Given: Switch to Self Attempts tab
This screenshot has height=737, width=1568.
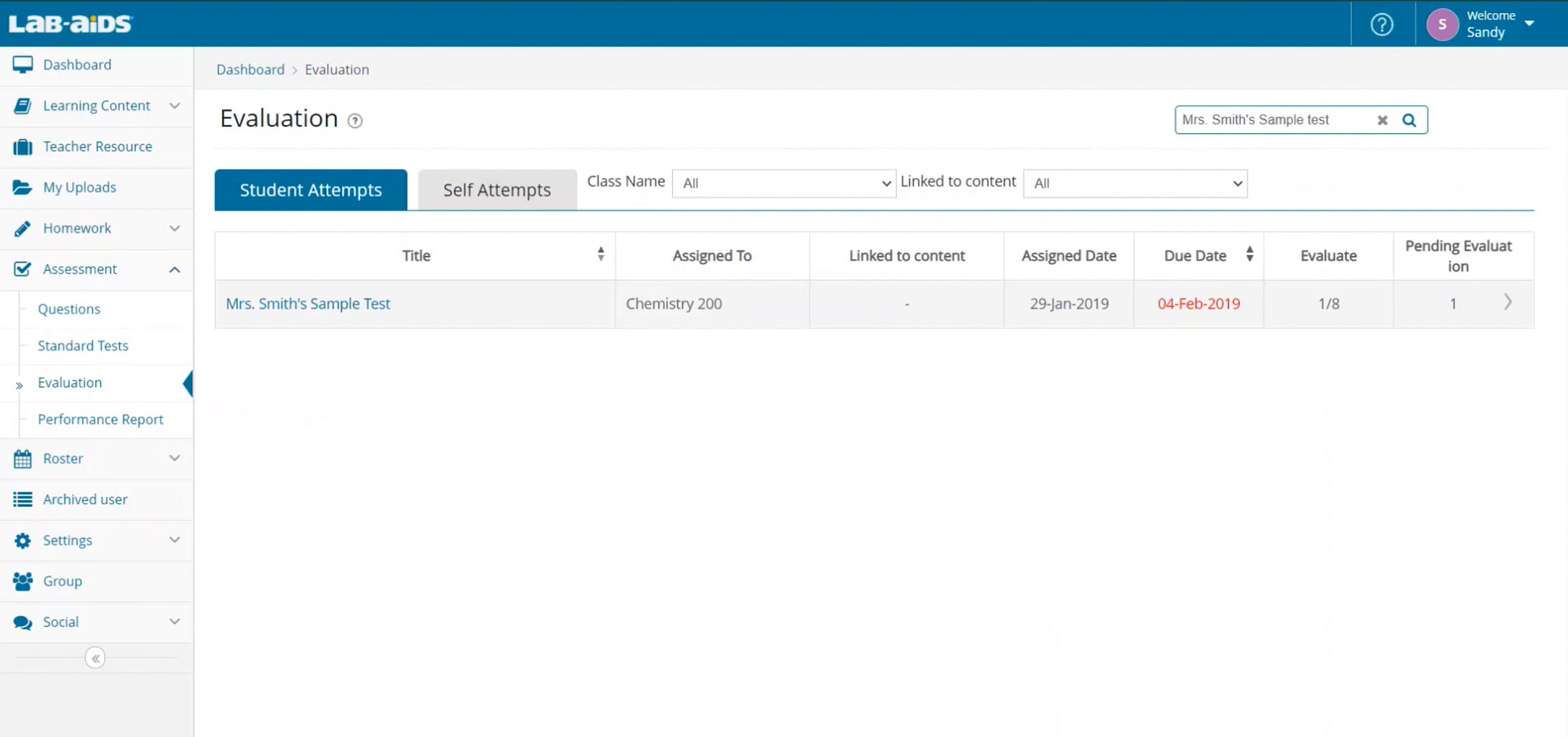Looking at the screenshot, I should point(497,189).
